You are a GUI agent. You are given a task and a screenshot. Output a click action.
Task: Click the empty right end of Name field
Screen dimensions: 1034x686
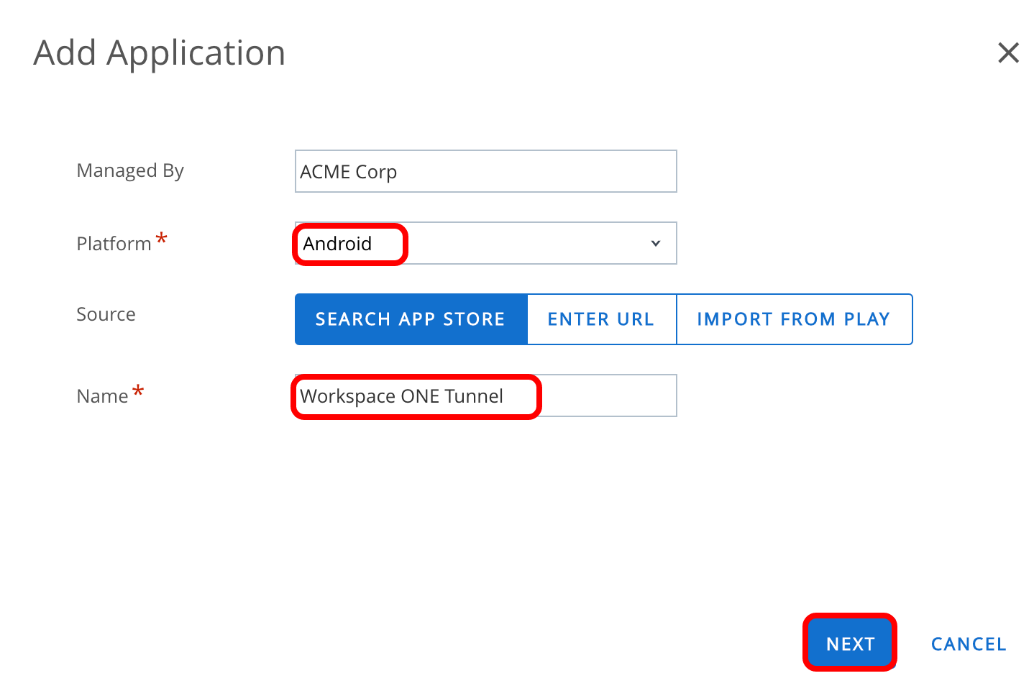pyautogui.click(x=610, y=396)
